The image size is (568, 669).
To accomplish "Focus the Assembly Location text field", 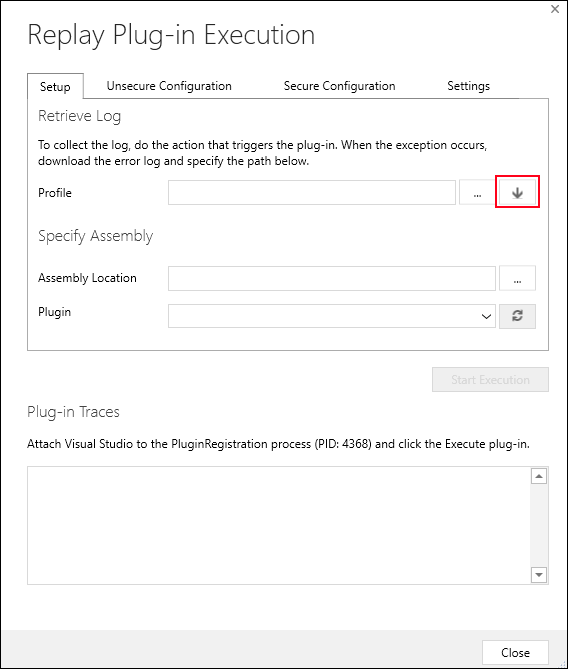I will [332, 278].
